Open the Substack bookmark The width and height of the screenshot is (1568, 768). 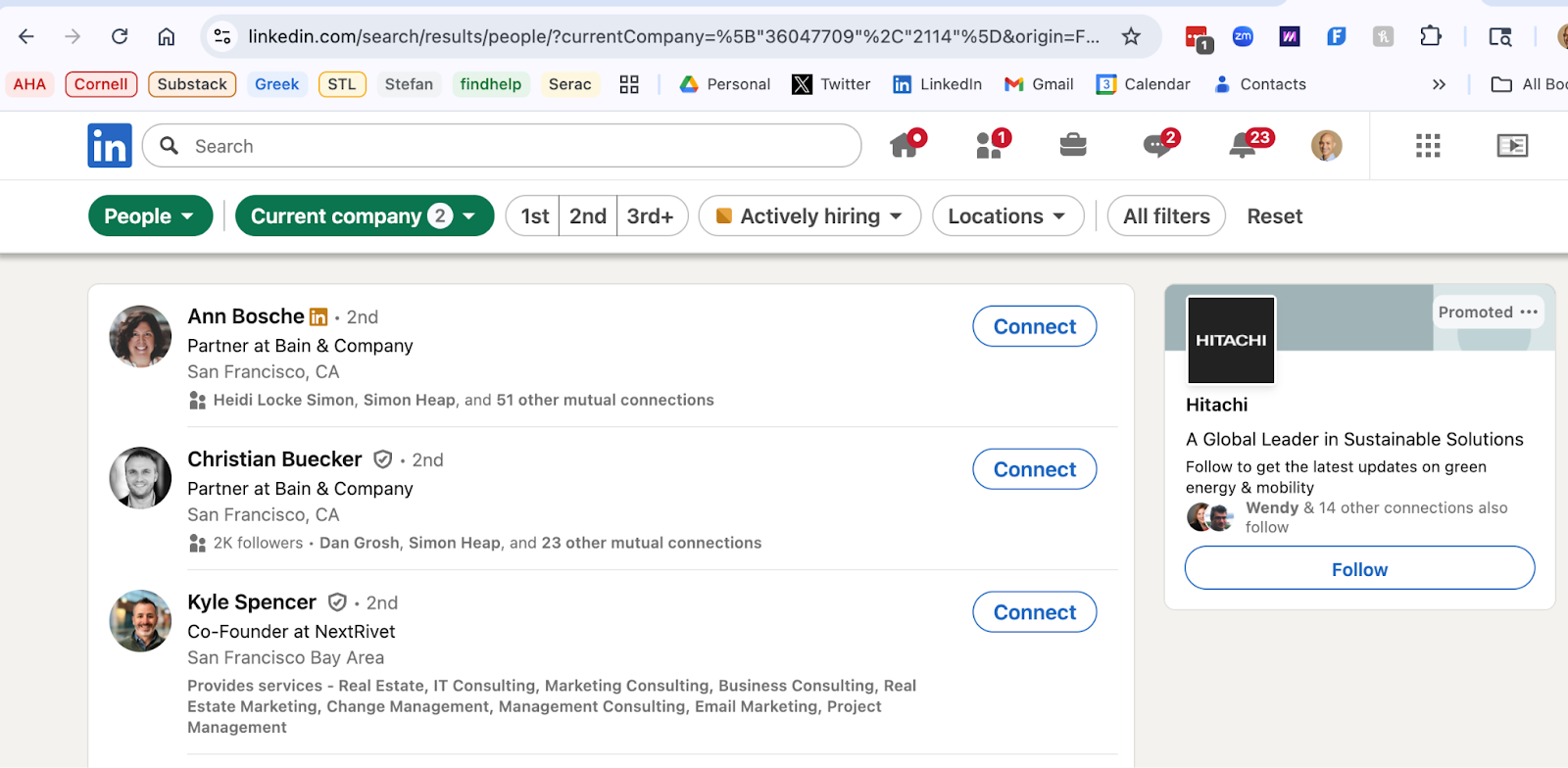[x=192, y=84]
